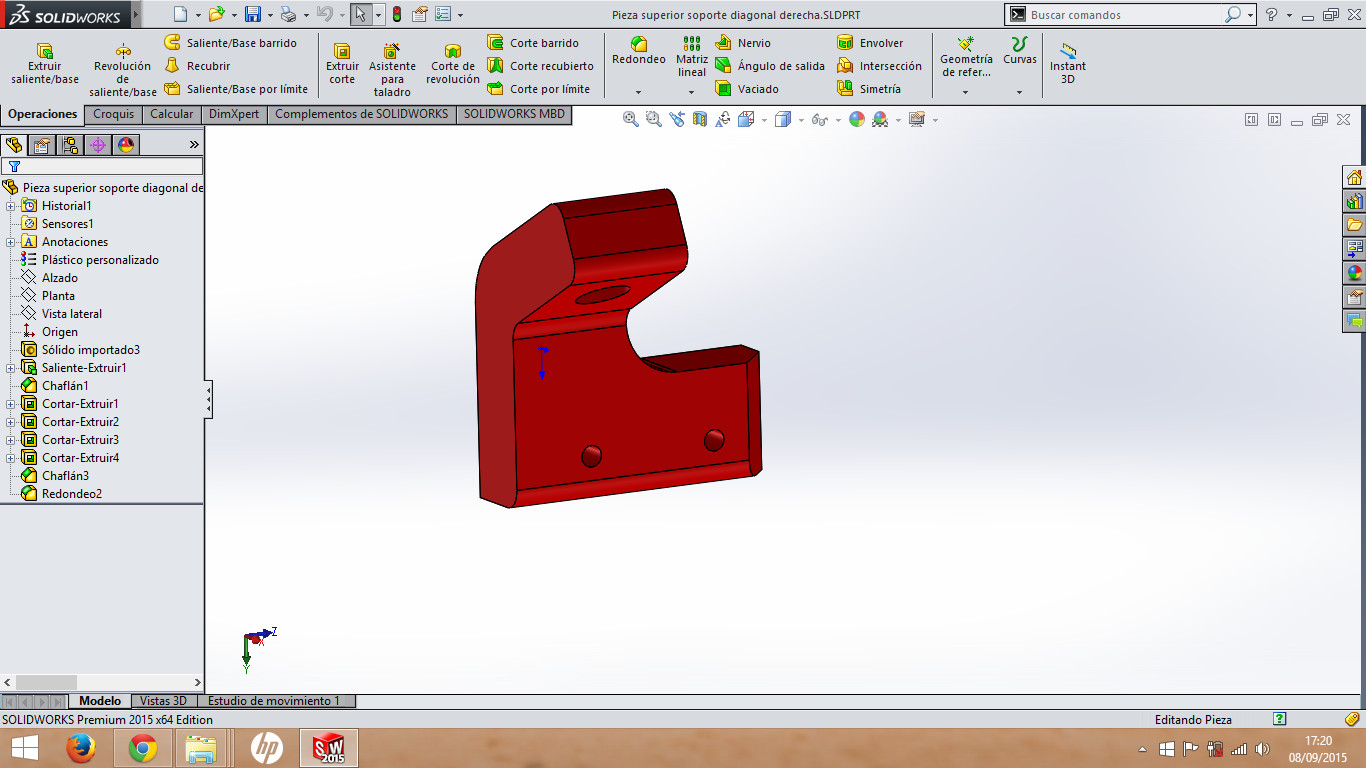Image resolution: width=1366 pixels, height=768 pixels.
Task: Click the Vaciado shell tool
Action: pos(747,89)
